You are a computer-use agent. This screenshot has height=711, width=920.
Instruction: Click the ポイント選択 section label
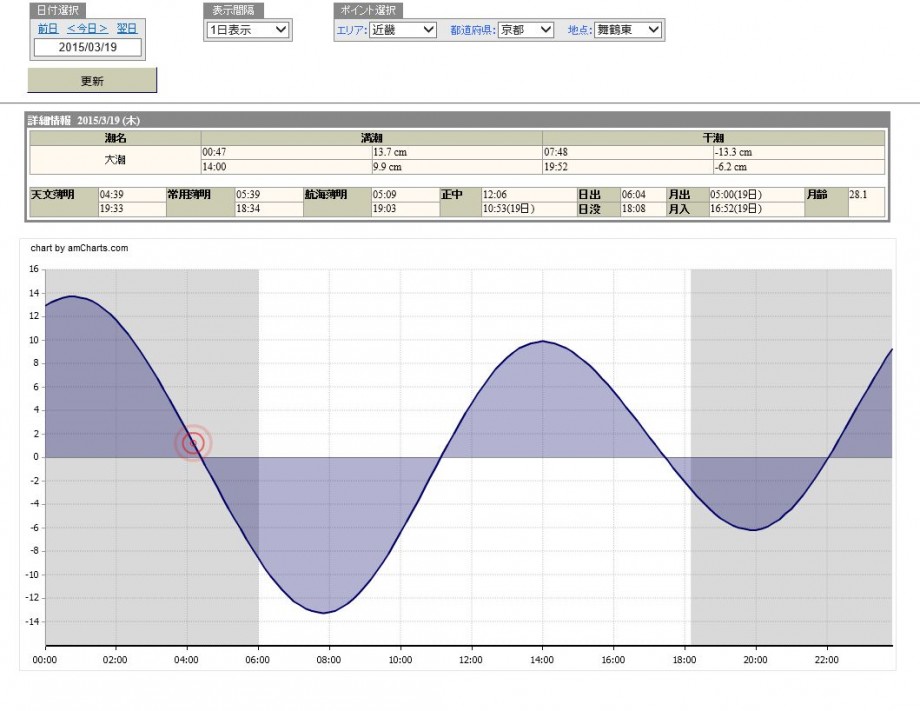(x=368, y=11)
